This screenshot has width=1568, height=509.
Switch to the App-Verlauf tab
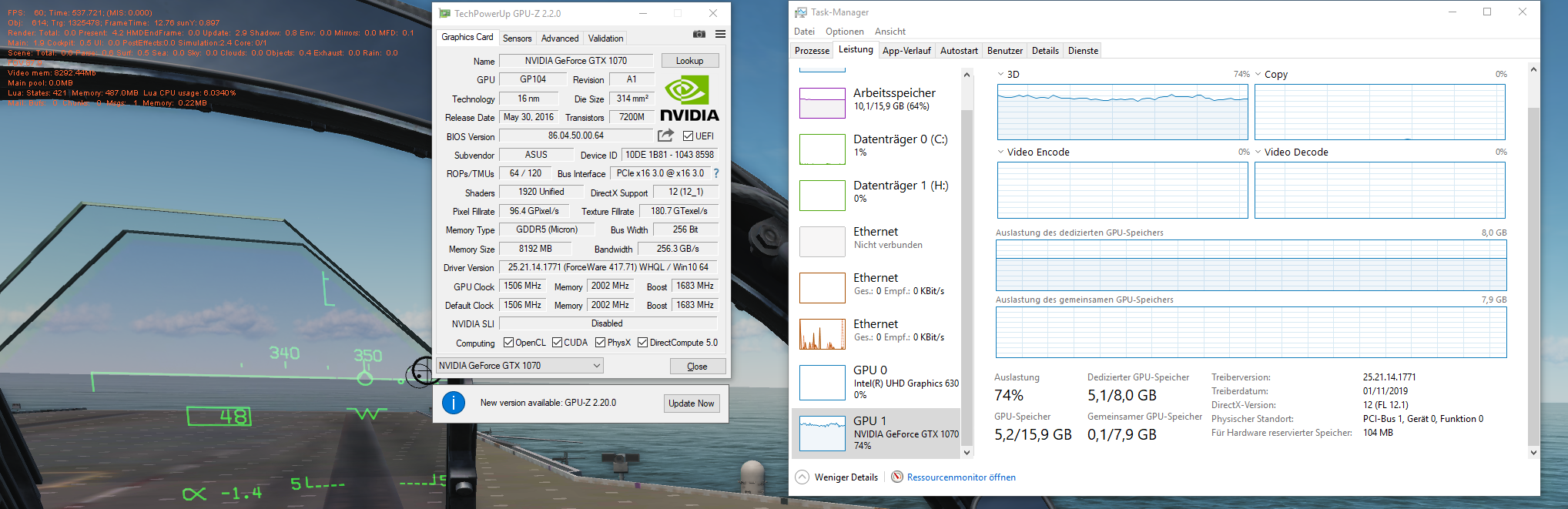click(906, 51)
